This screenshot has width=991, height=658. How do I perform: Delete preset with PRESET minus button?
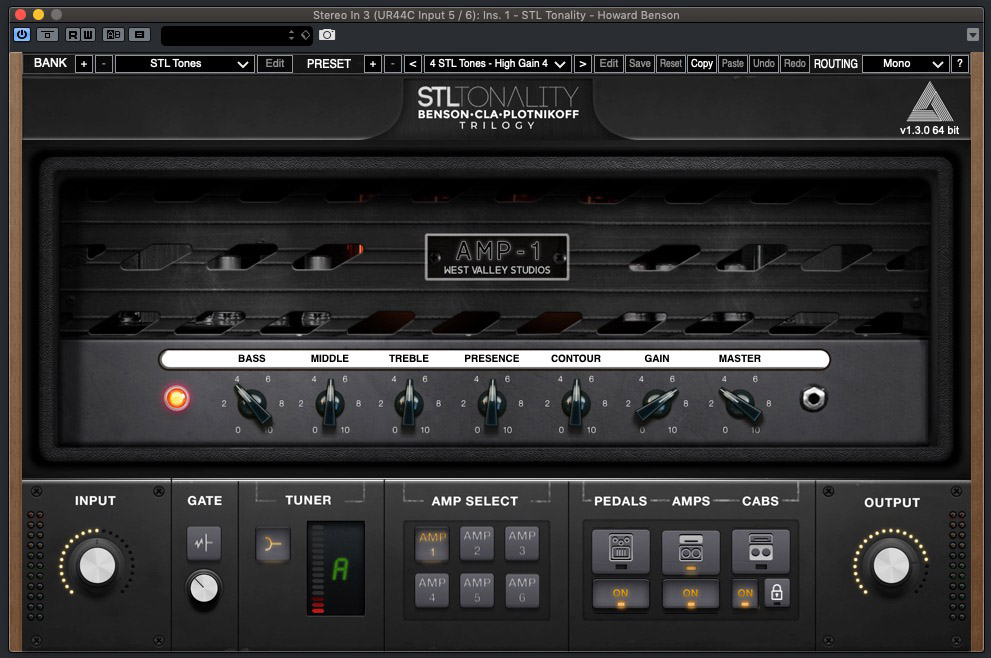click(x=393, y=64)
